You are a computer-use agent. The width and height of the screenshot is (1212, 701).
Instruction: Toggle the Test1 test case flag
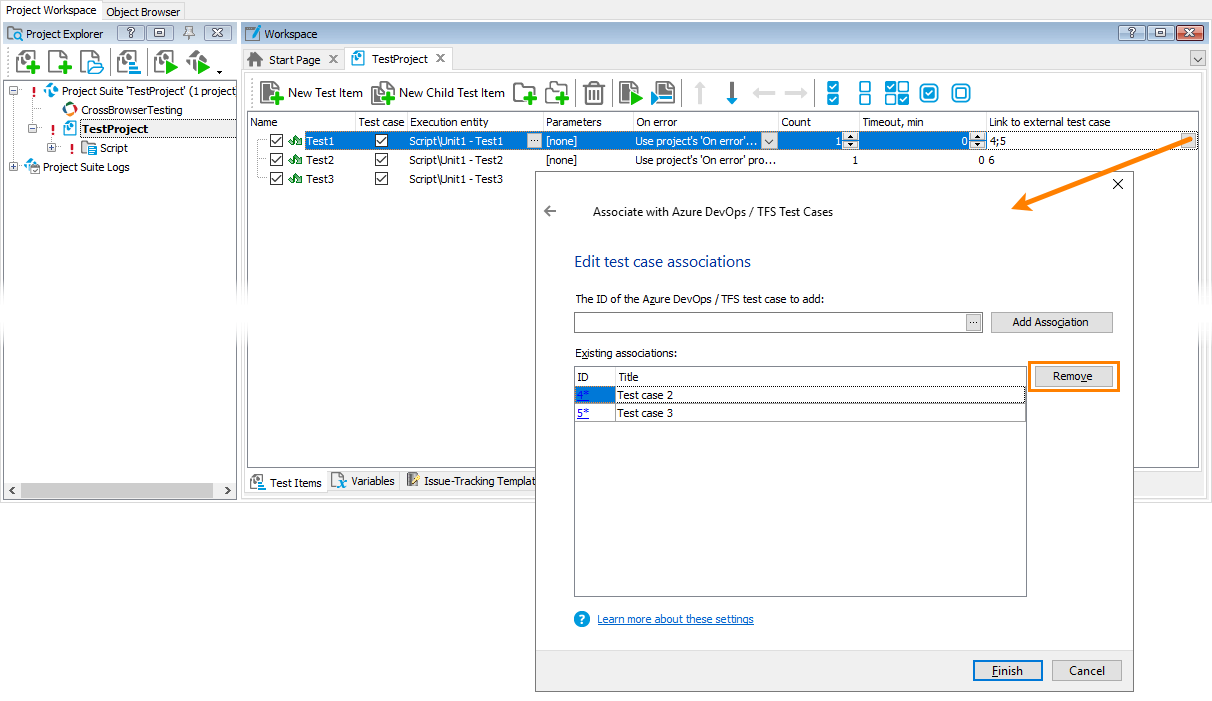tap(381, 140)
